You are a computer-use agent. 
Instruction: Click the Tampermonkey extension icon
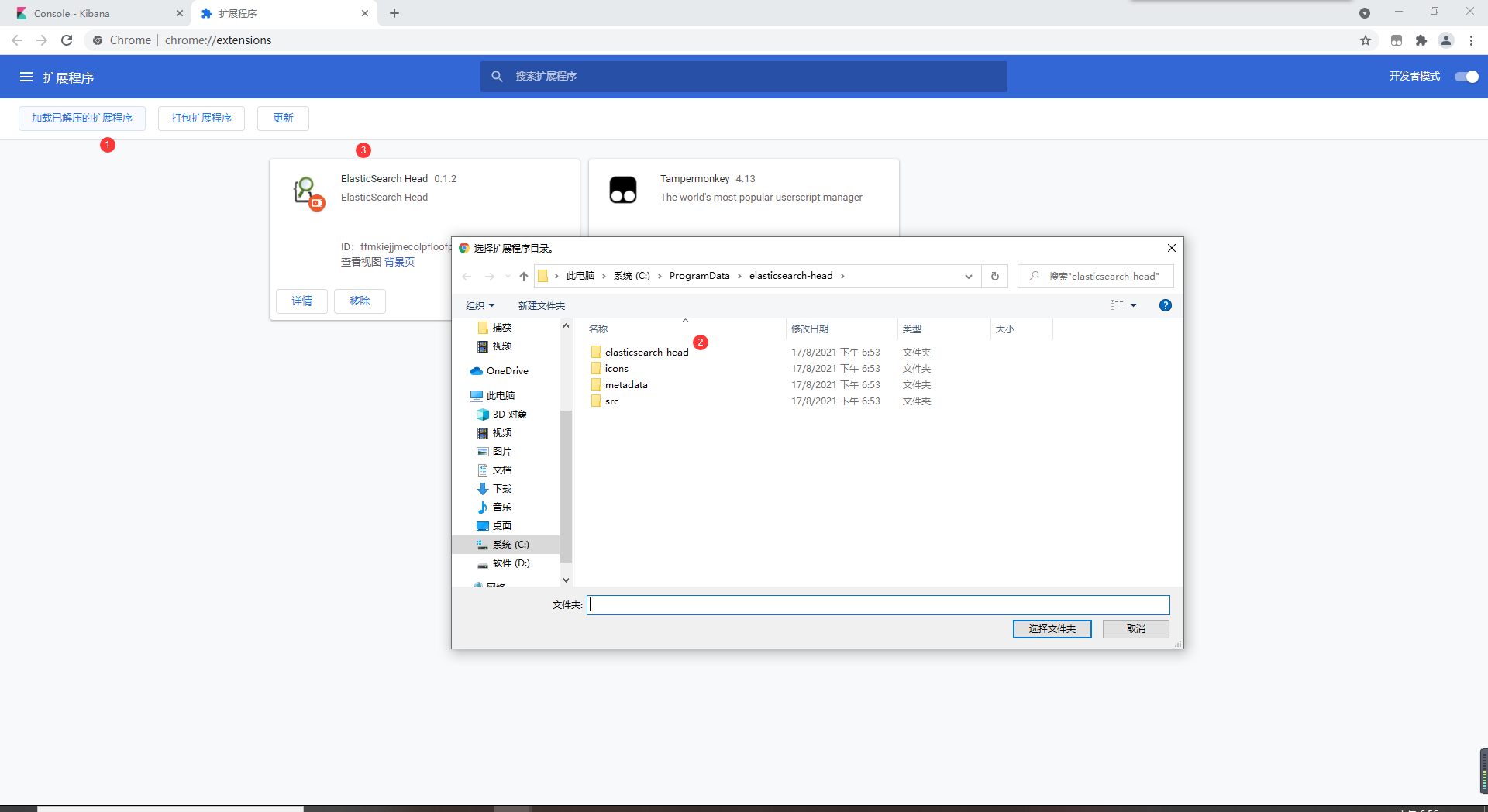(623, 190)
